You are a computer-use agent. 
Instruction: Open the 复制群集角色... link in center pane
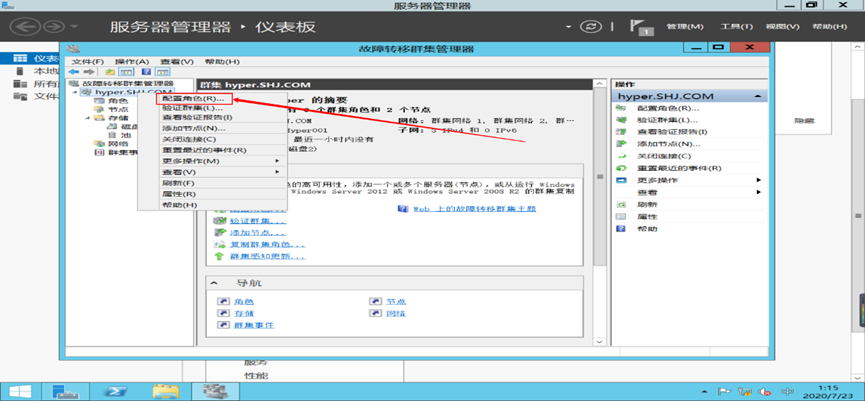pyautogui.click(x=268, y=244)
